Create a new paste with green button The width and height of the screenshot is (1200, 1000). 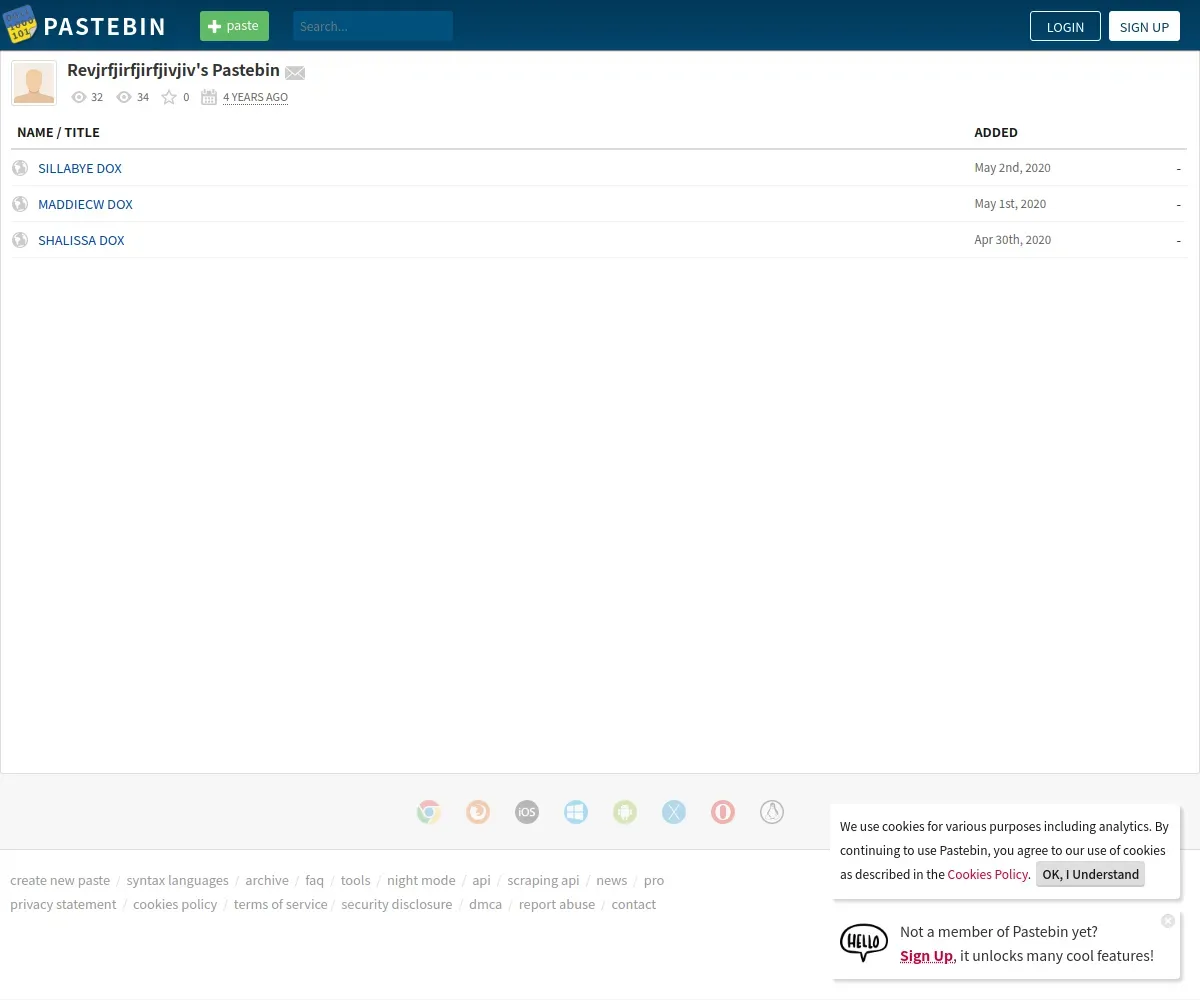[234, 26]
